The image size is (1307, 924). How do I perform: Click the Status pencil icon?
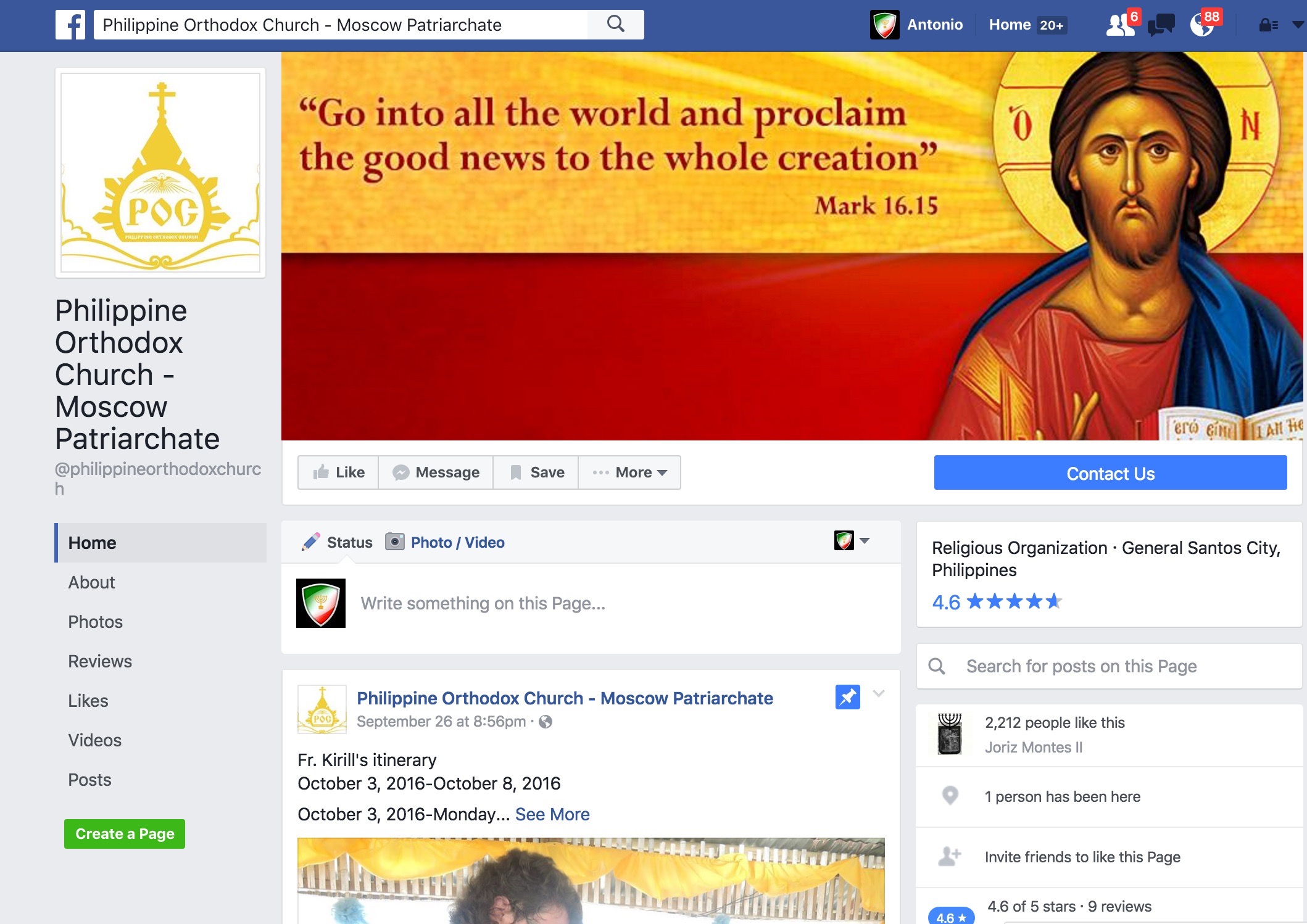[x=311, y=542]
